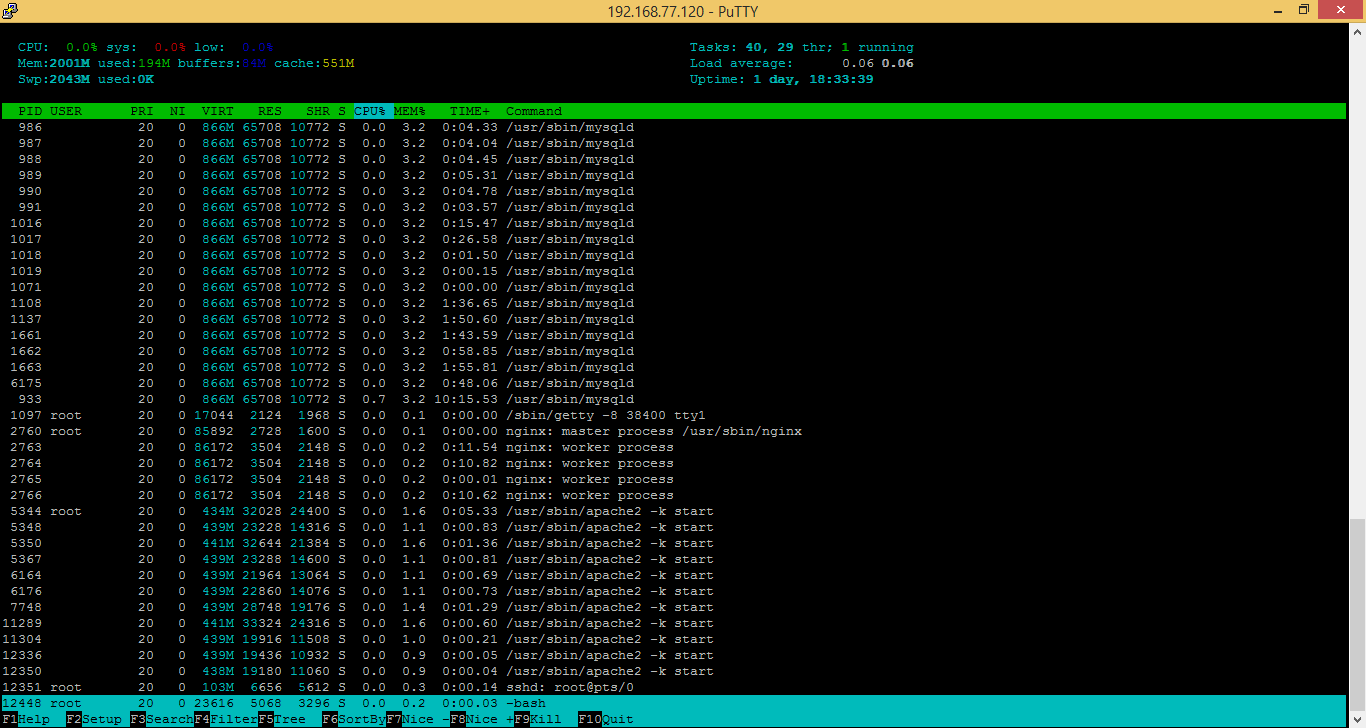Open the F1 Help screen
The height and width of the screenshot is (728, 1366).
pos(25,718)
